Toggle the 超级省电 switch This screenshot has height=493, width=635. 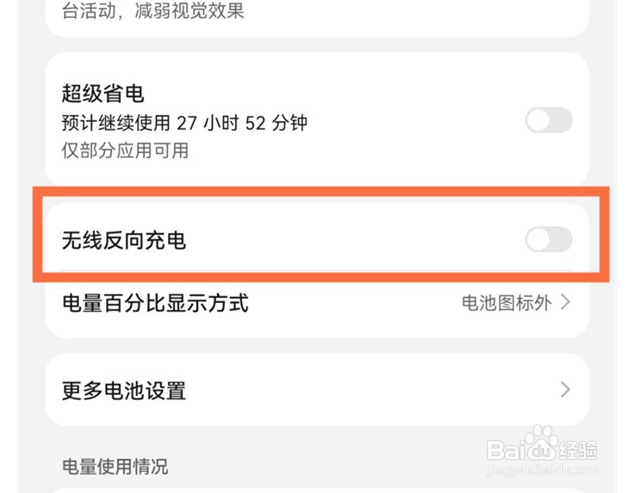tap(548, 121)
